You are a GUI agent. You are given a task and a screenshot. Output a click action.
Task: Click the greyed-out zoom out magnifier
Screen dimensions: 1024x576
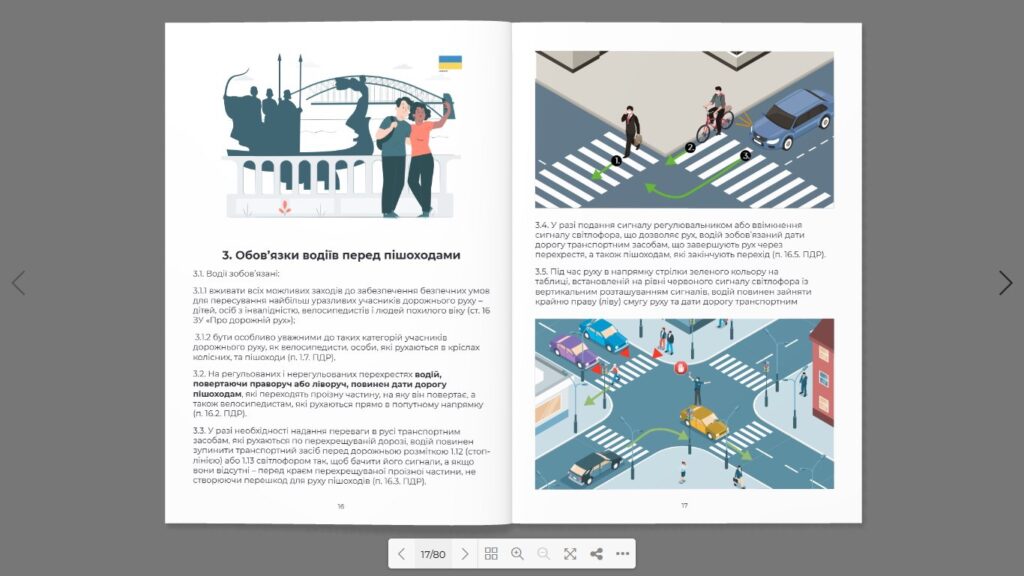tap(543, 554)
